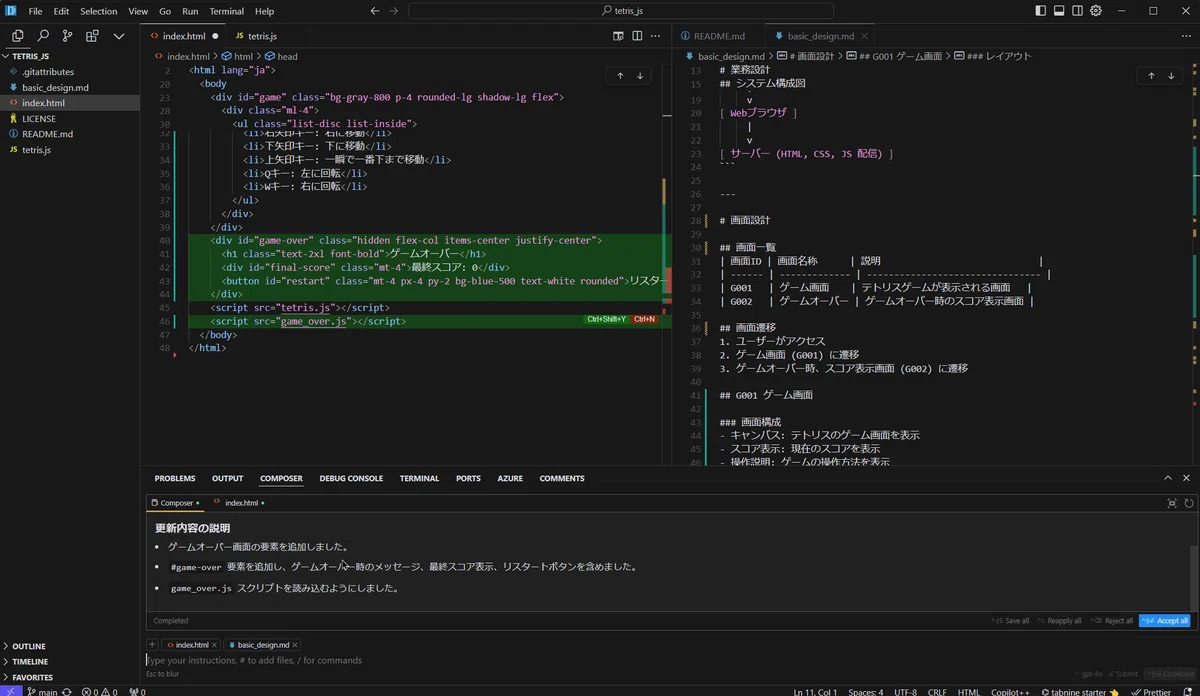Screen dimensions: 1200x696
Task: Switch to the DEBUG CONSOLE panel tab
Action: tap(351, 478)
